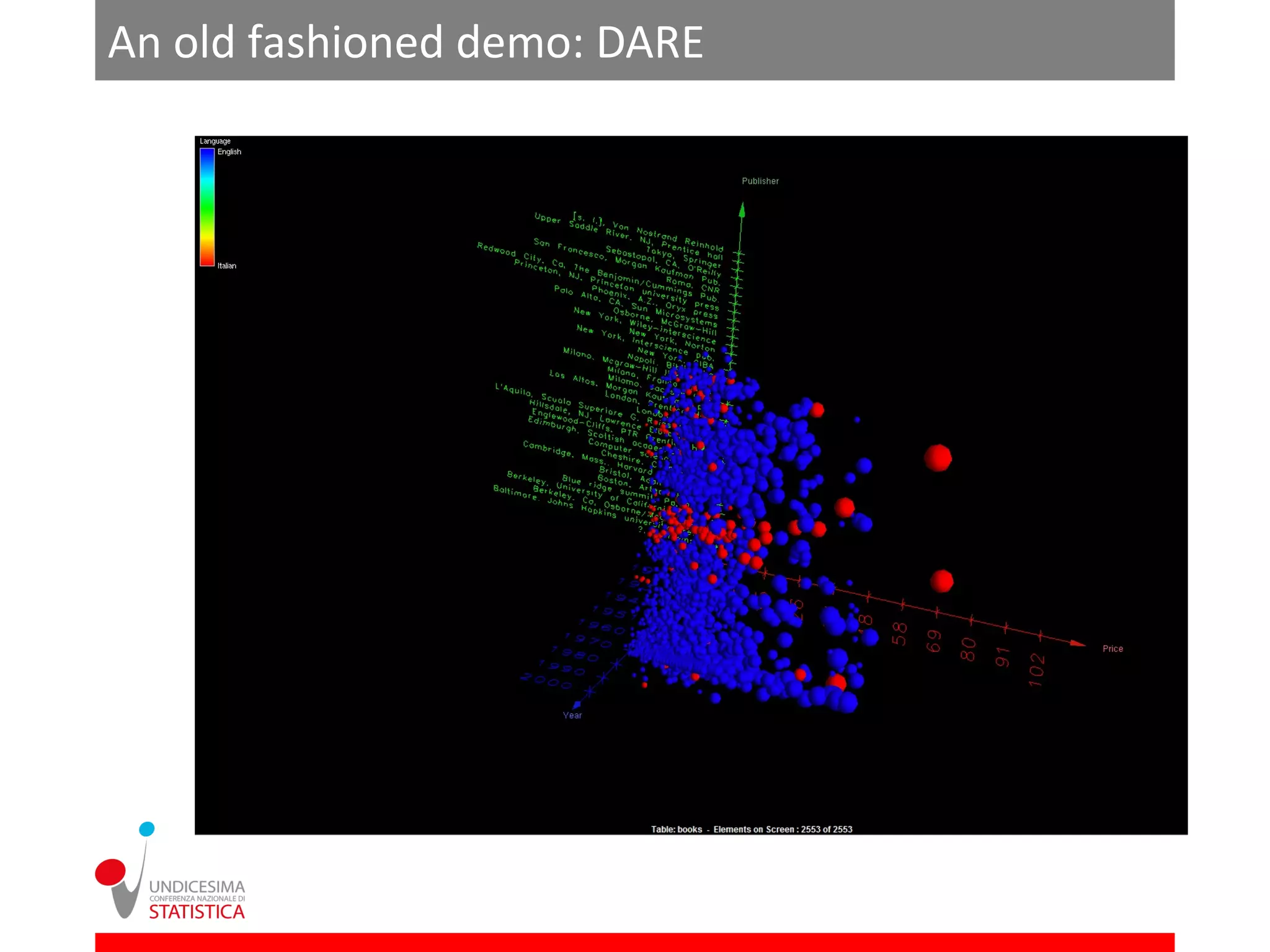Viewport: 1270px width, 952px height.
Task: Click the Price tick value 58
Action: pos(899,634)
